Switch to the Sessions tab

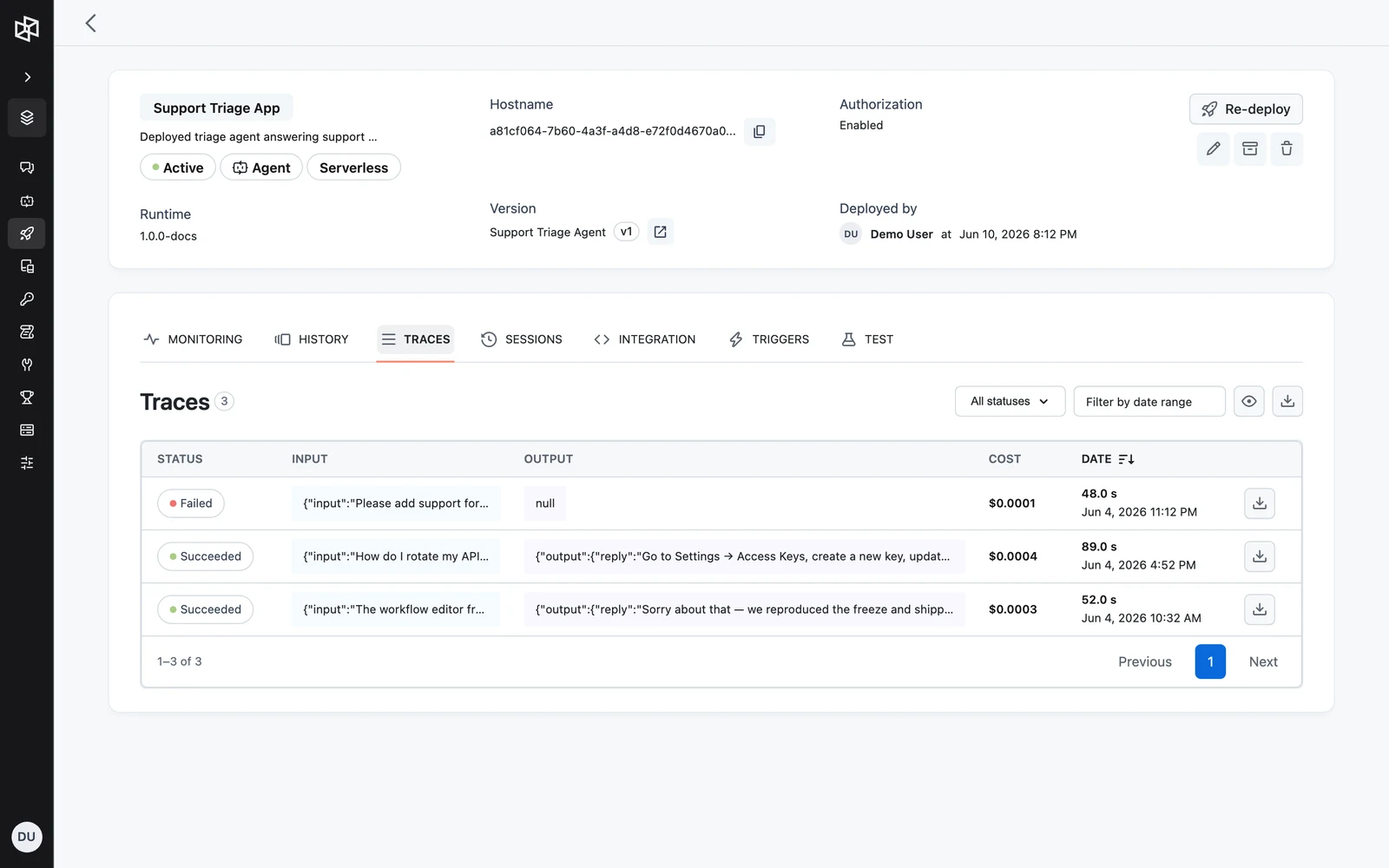[522, 339]
